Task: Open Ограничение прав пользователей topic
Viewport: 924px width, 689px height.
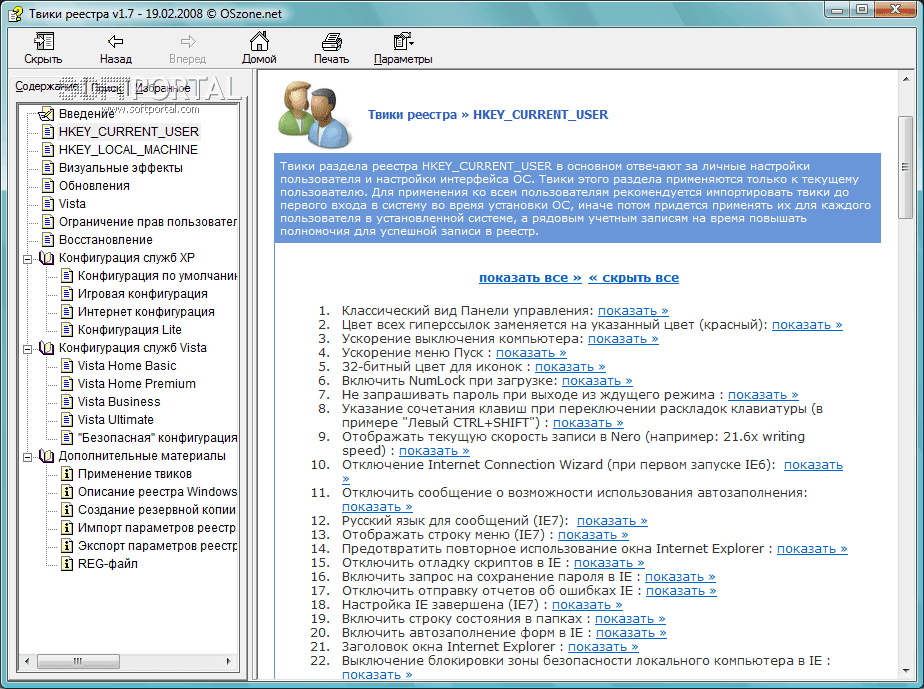Action: (147, 222)
